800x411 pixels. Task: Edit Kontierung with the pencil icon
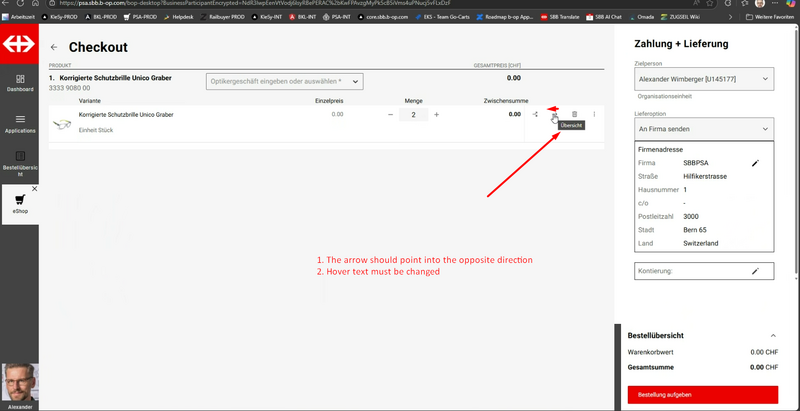(x=756, y=271)
